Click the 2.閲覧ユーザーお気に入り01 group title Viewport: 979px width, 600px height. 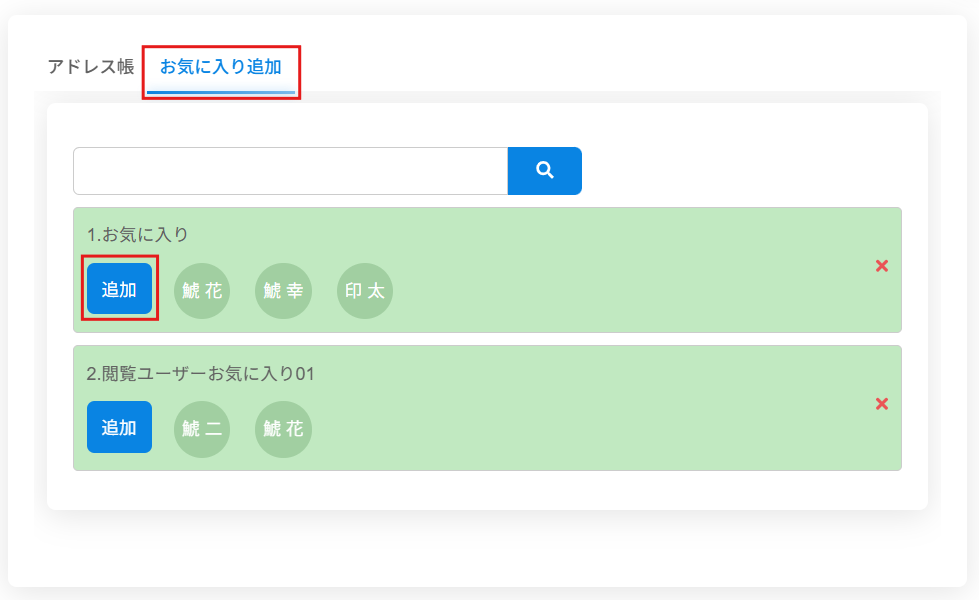click(201, 374)
